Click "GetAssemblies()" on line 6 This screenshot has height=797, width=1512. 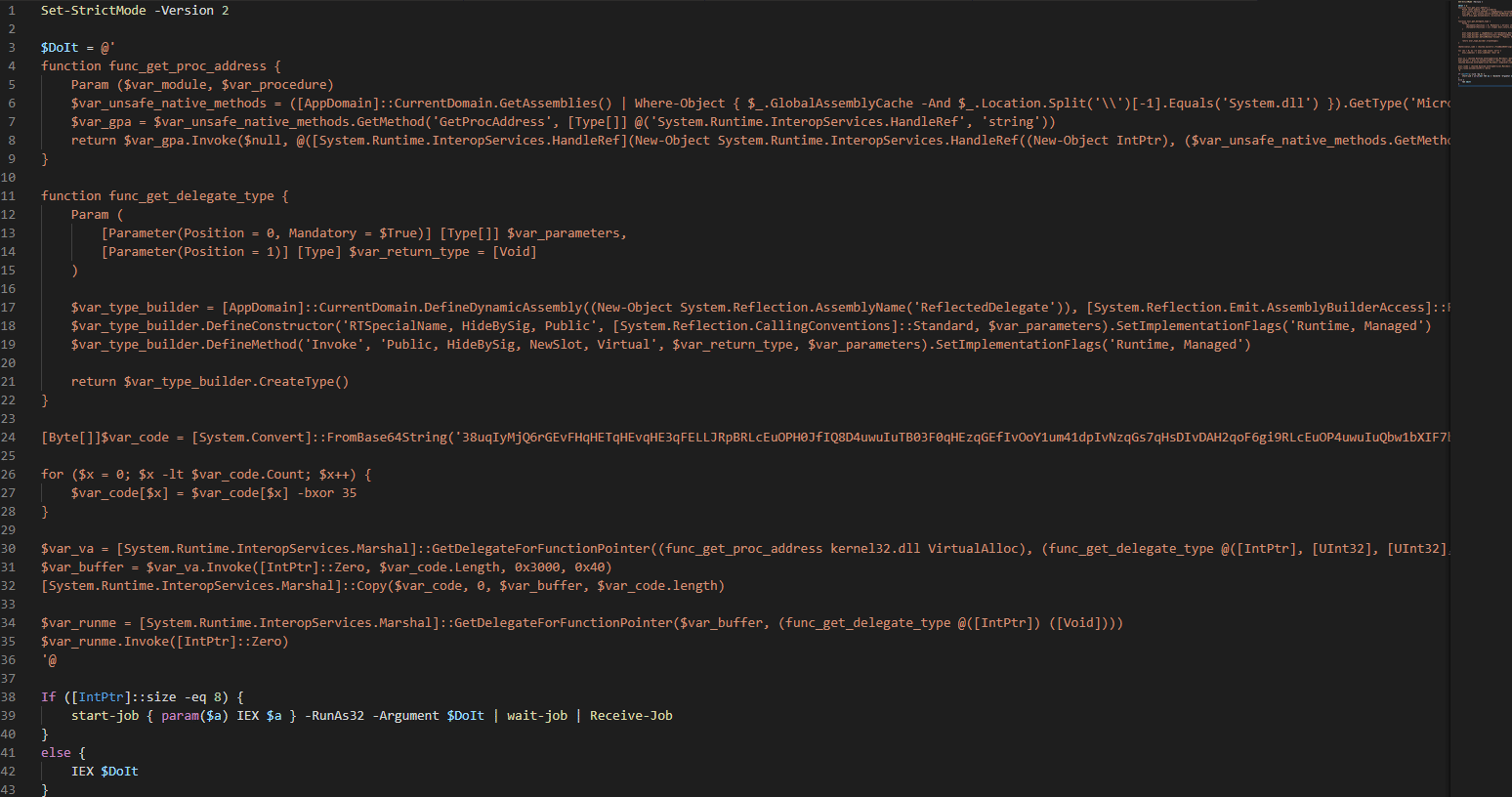pyautogui.click(x=556, y=104)
